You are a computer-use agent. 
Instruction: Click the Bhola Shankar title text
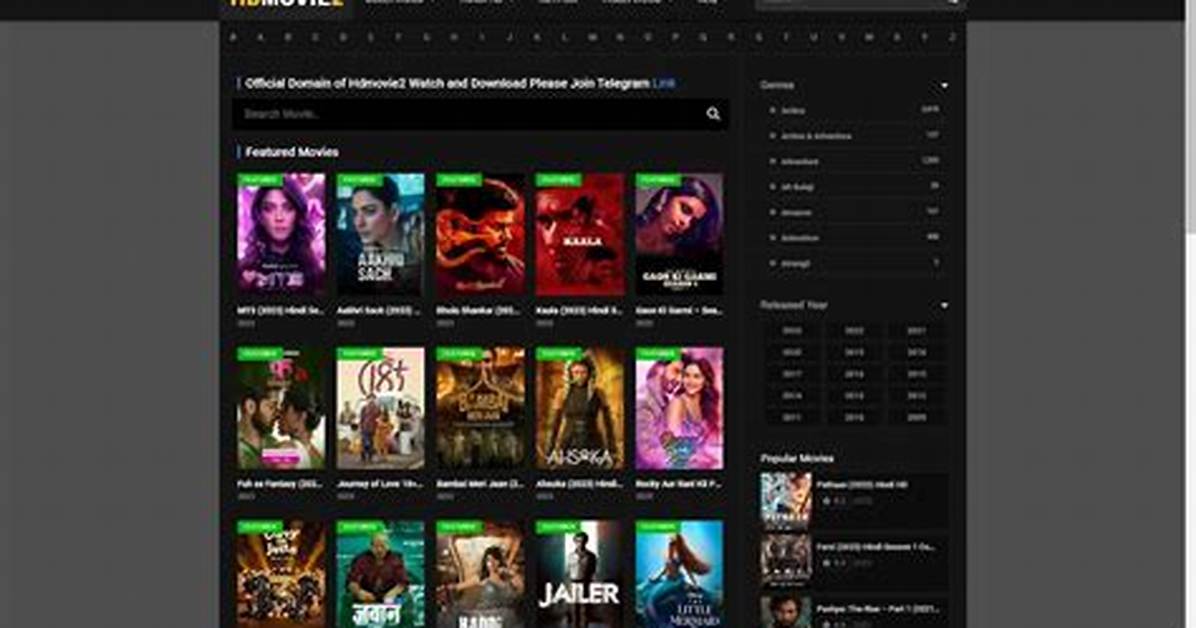(x=479, y=311)
